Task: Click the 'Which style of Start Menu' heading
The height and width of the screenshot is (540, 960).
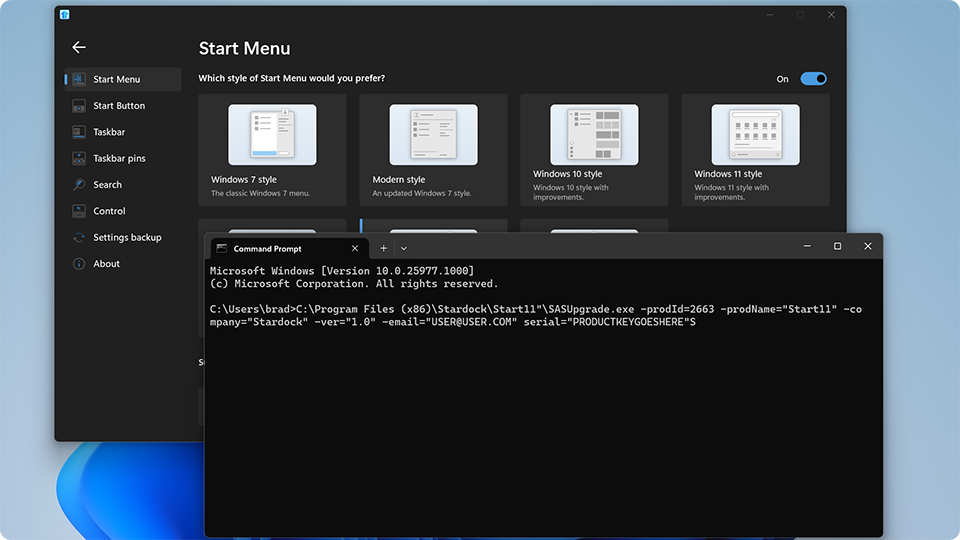Action: 291,78
